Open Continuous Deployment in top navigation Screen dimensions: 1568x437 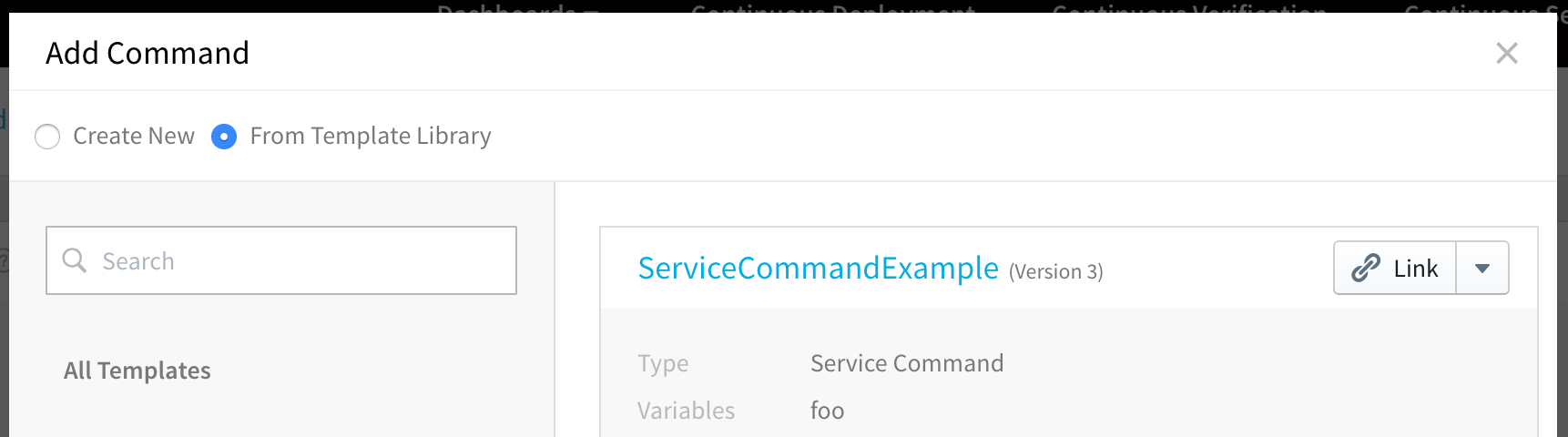[x=833, y=7]
